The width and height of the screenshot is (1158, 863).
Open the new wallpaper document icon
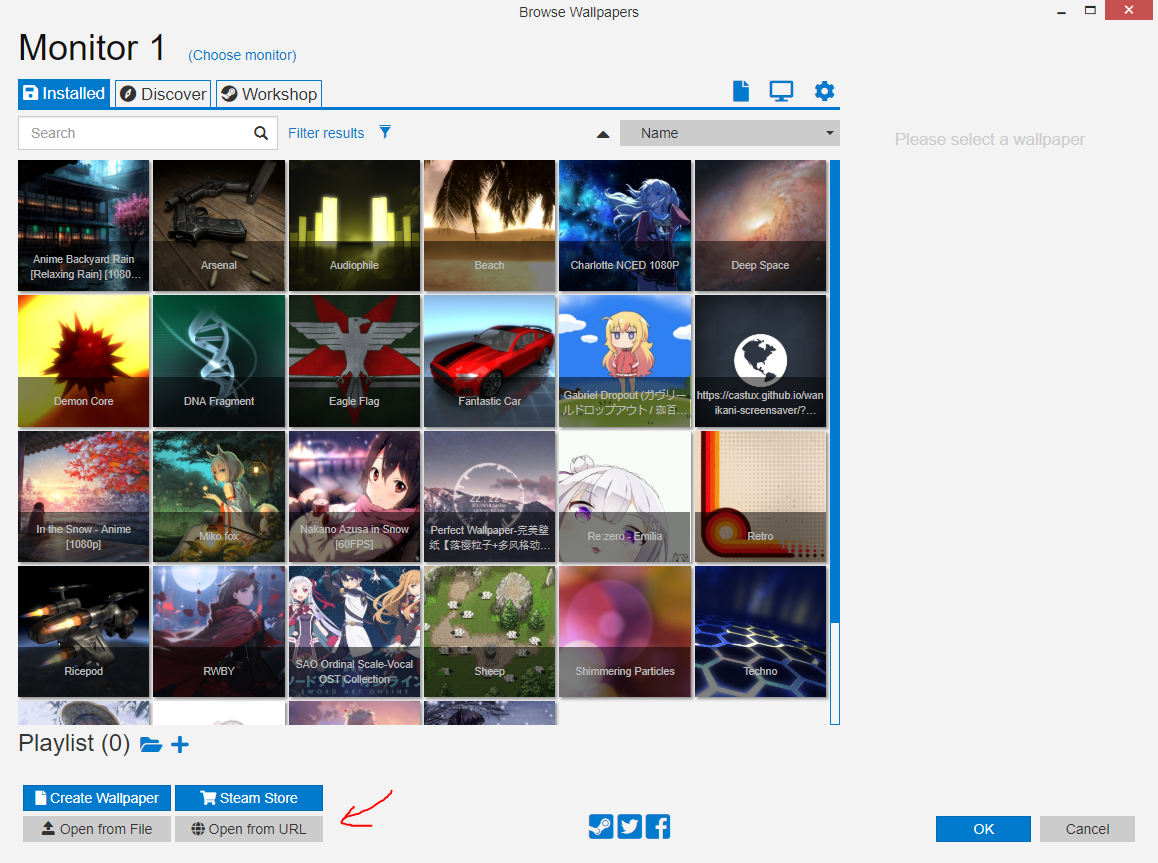click(740, 90)
